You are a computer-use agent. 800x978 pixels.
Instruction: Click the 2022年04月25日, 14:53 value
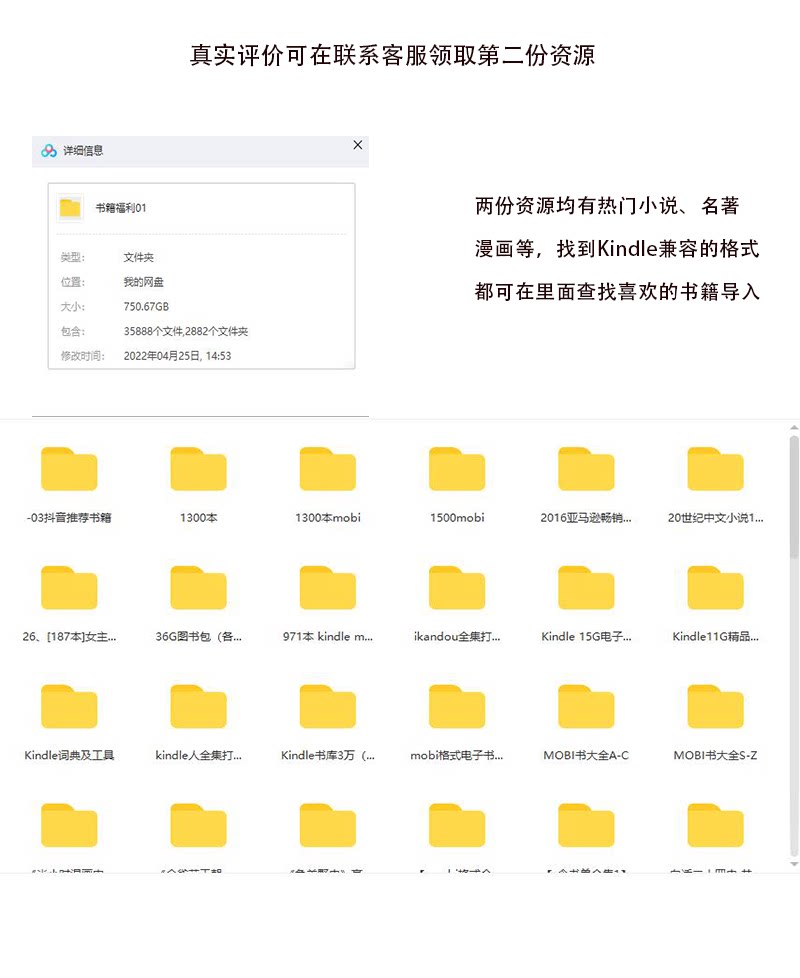(177, 356)
